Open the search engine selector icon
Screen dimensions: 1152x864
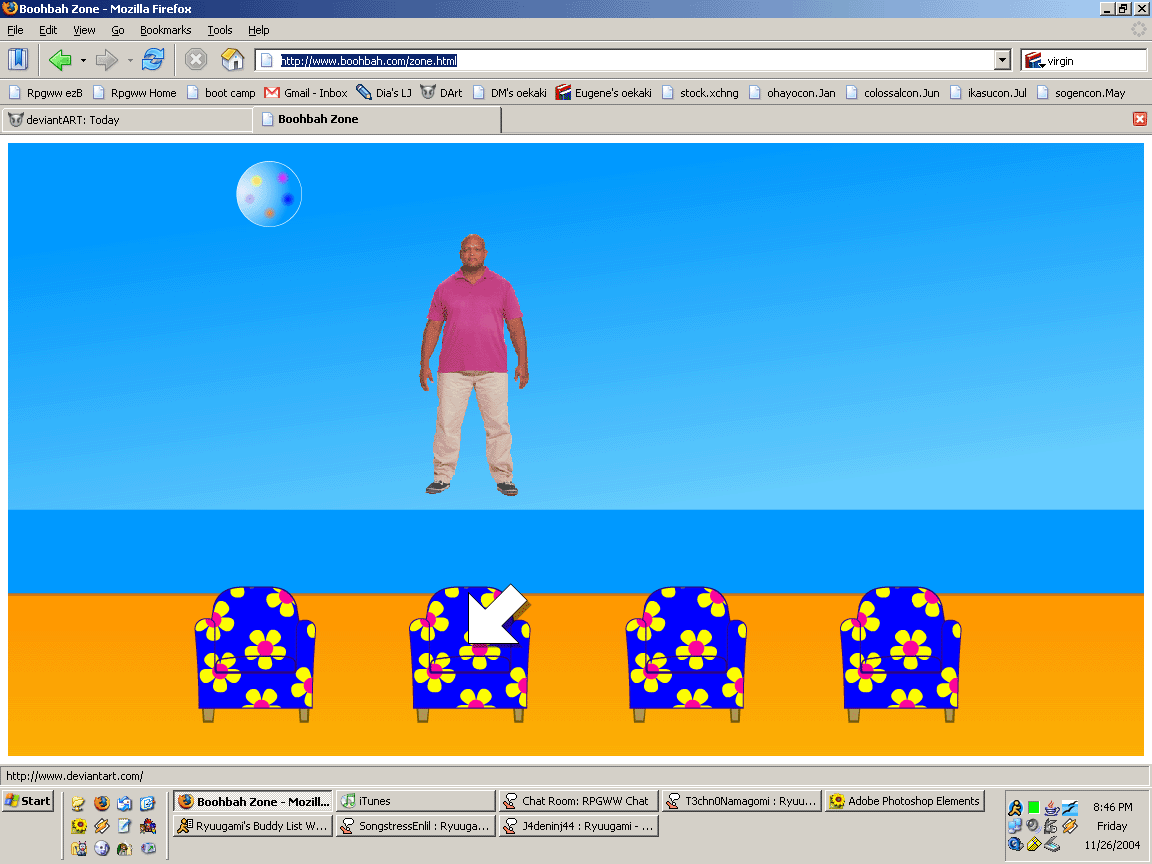(x=1034, y=60)
